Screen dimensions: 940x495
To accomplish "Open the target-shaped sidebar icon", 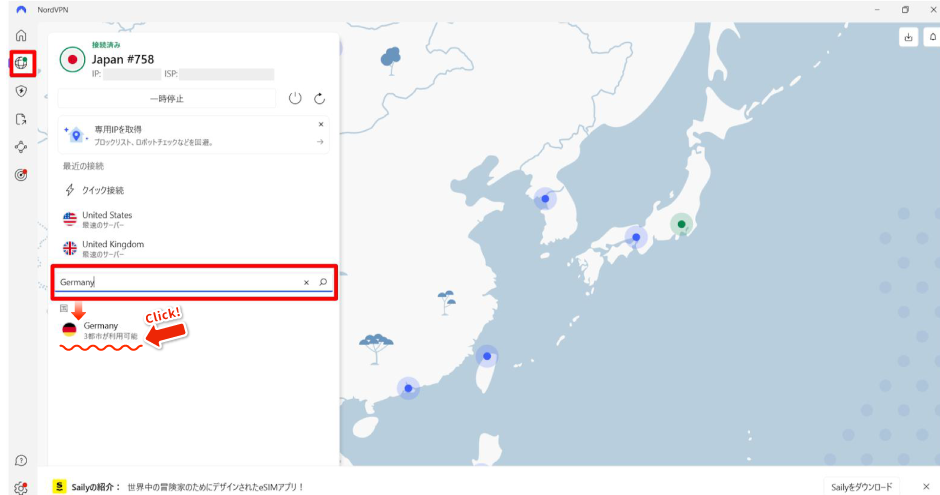I will [21, 175].
